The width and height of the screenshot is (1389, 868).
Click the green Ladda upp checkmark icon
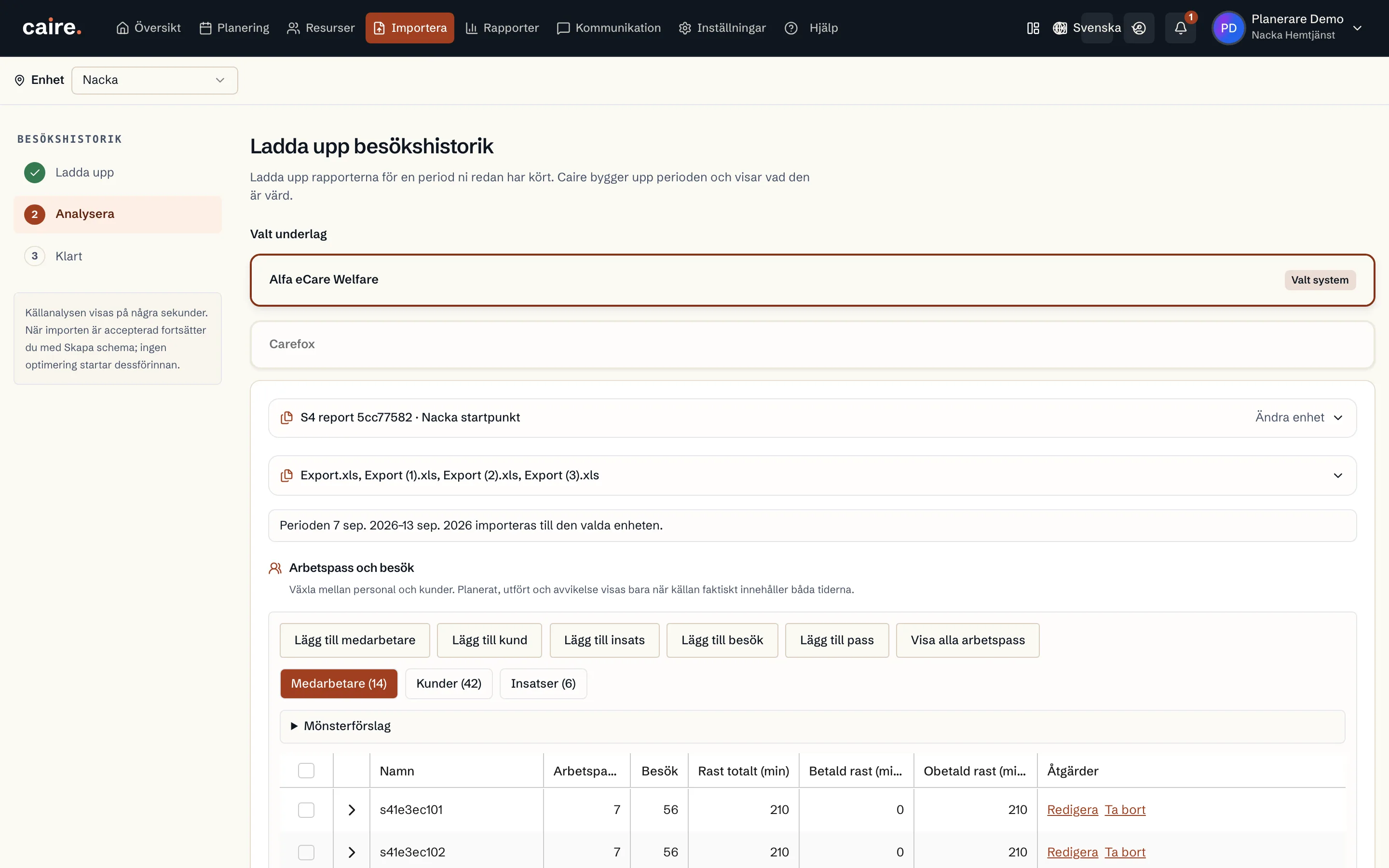click(34, 172)
